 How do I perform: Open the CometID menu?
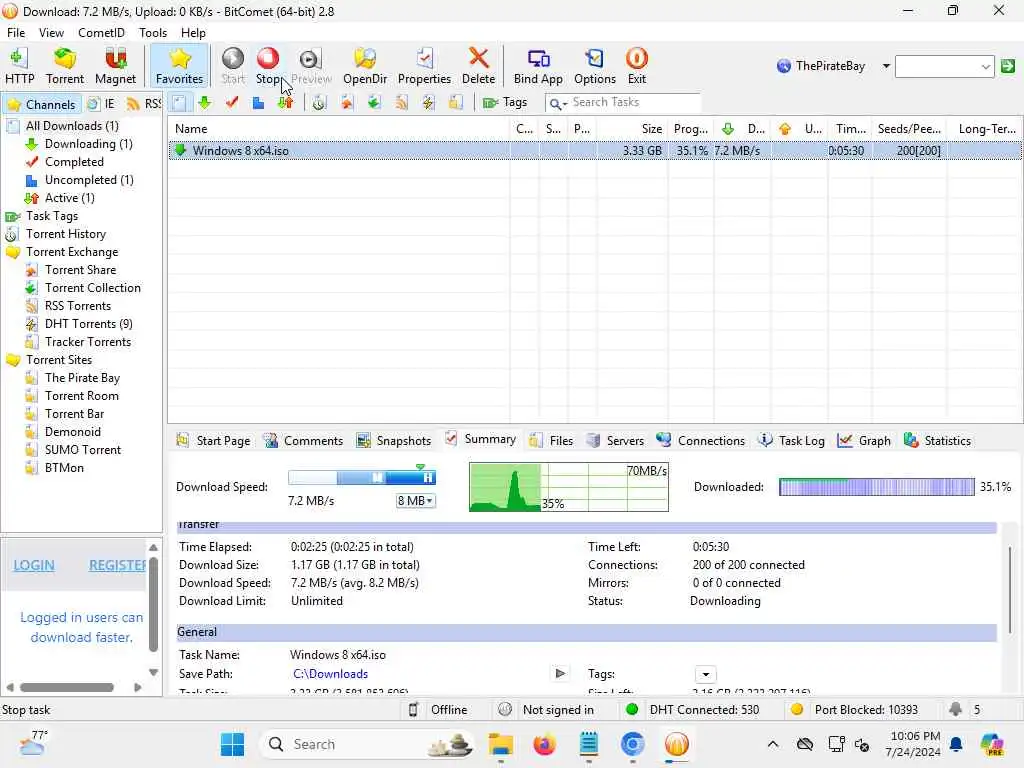[x=101, y=33]
